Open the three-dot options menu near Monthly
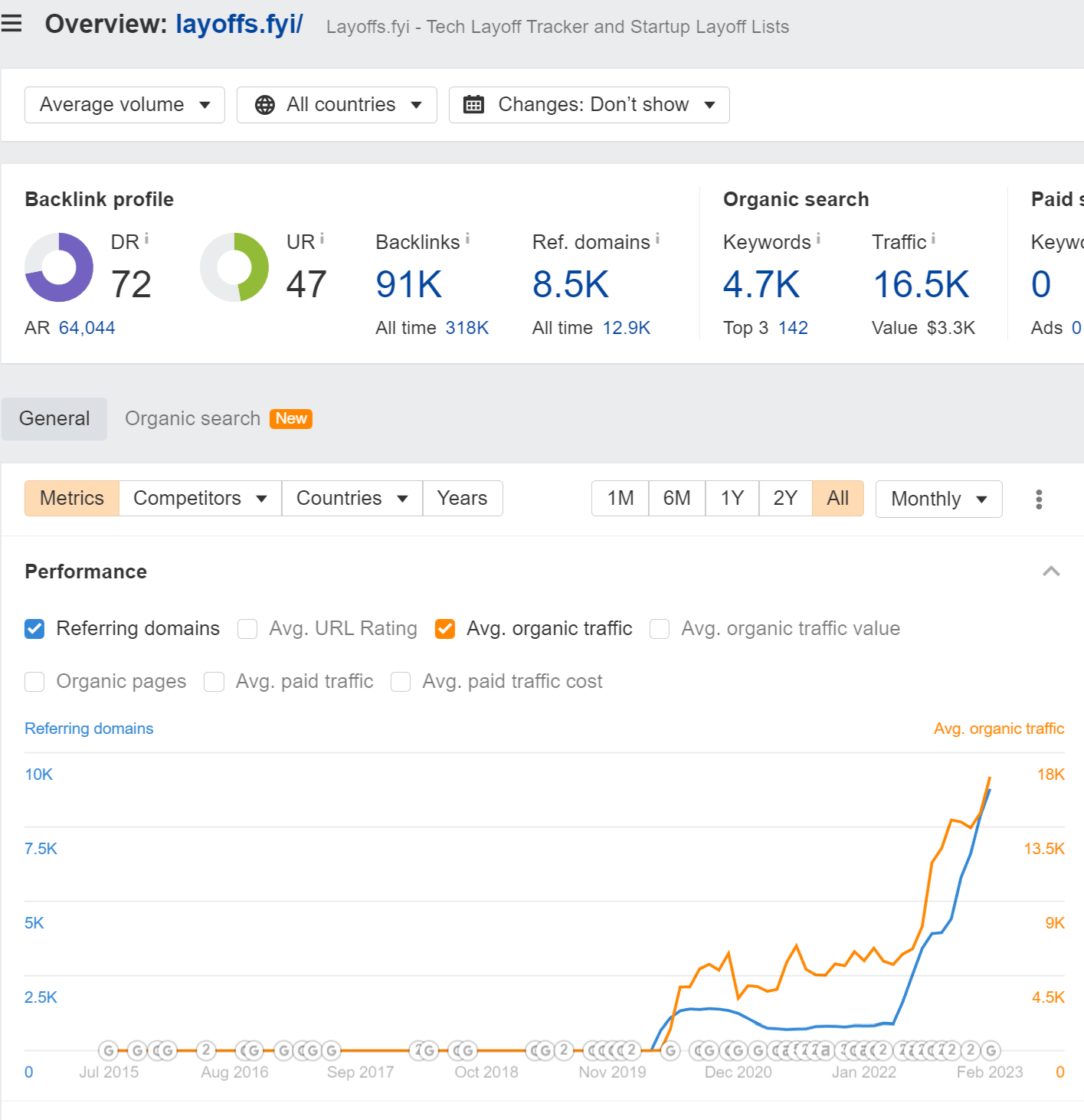The image size is (1084, 1120). (1039, 499)
